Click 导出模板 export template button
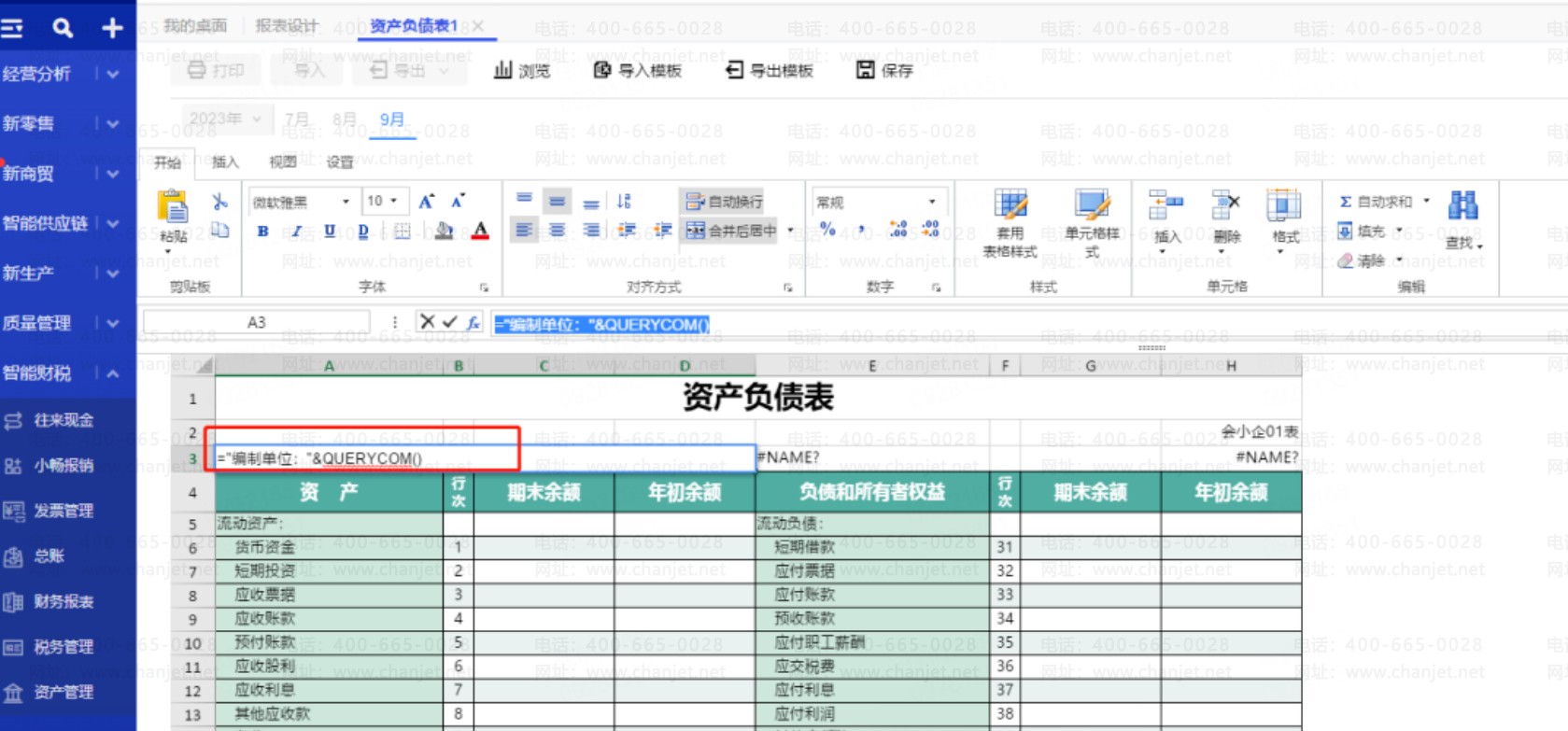Image resolution: width=1568 pixels, height=731 pixels. click(x=770, y=70)
